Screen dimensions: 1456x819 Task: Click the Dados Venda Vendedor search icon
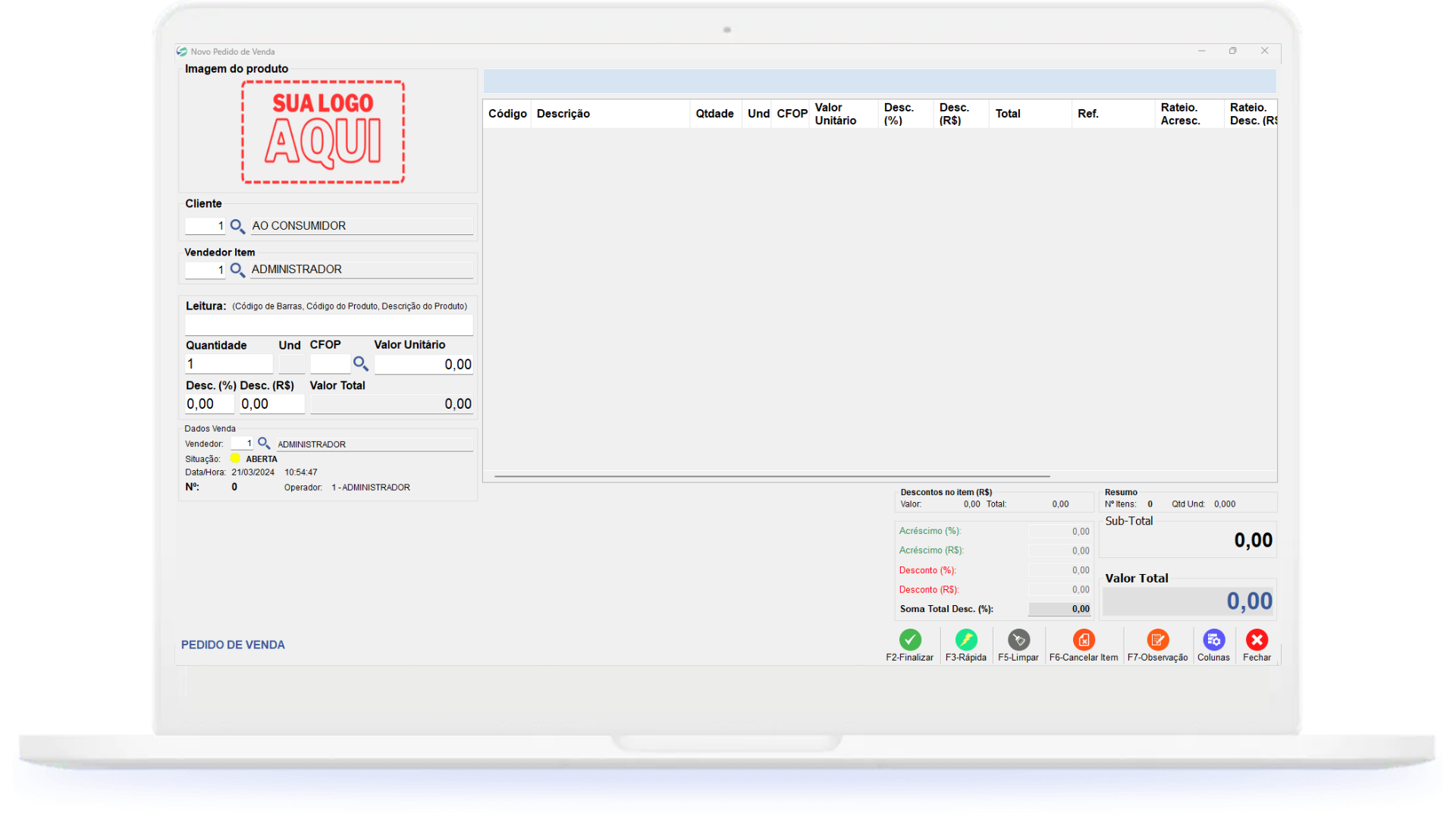(264, 444)
